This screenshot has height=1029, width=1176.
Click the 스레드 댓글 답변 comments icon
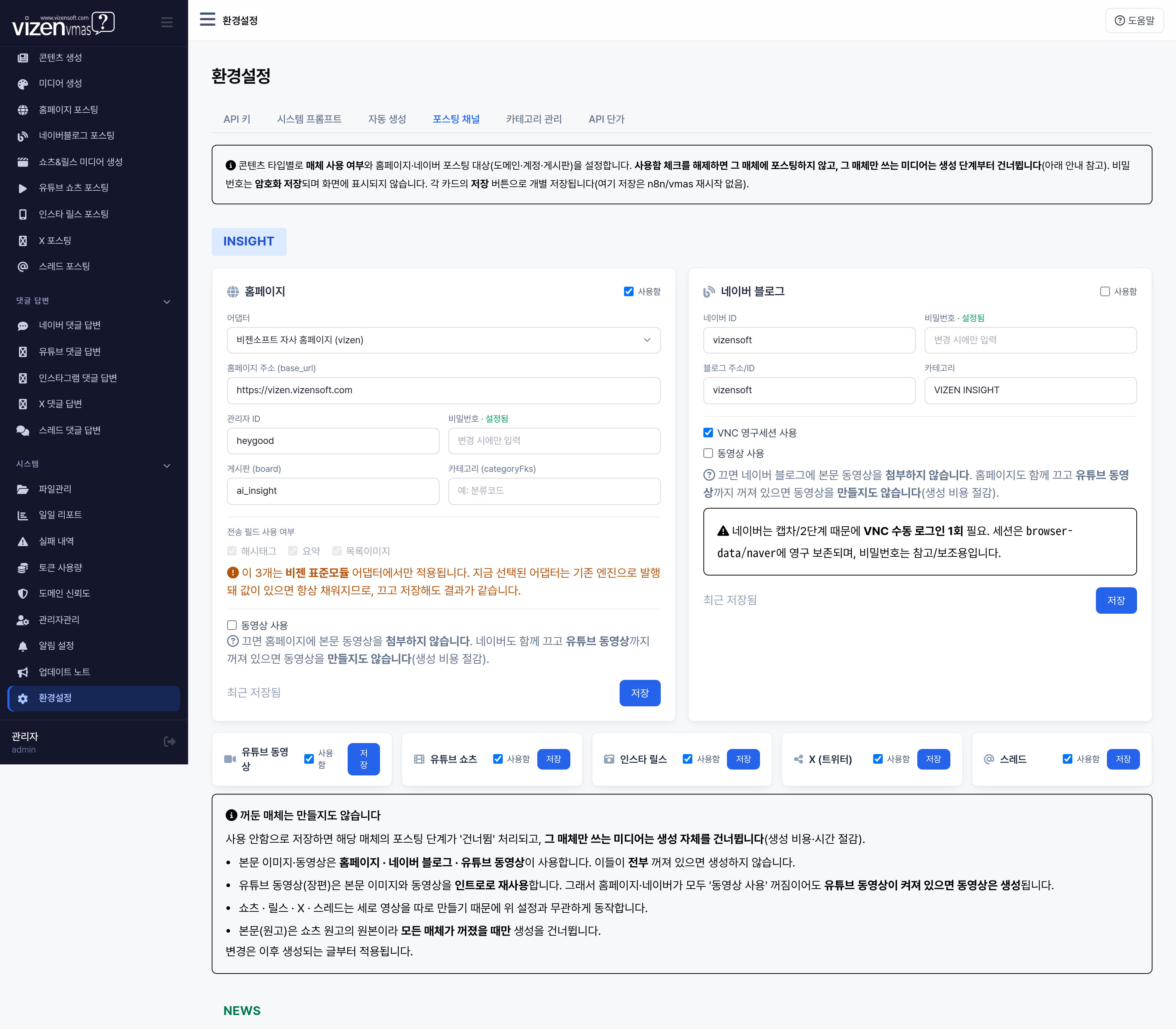tap(23, 431)
